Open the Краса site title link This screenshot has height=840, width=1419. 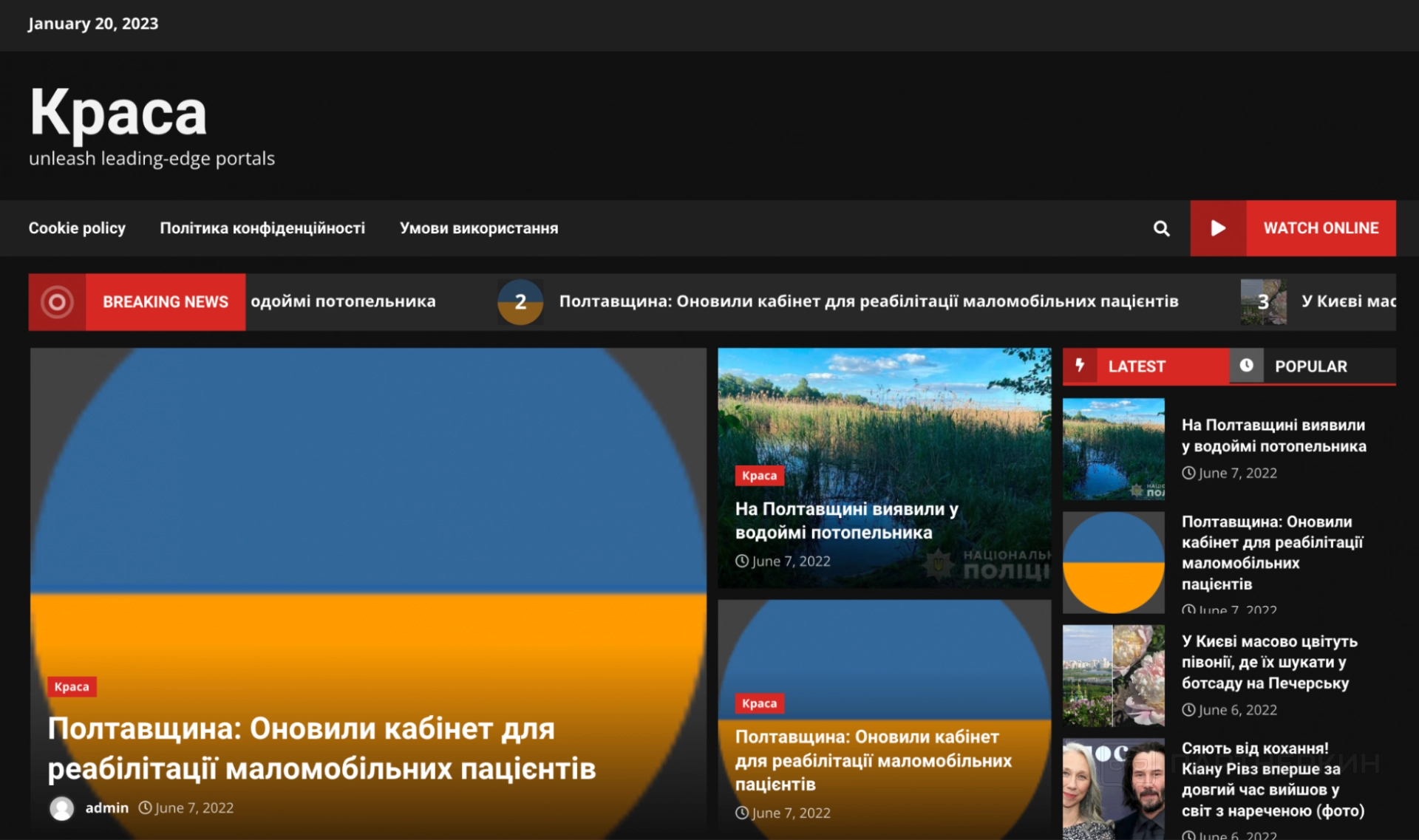118,112
